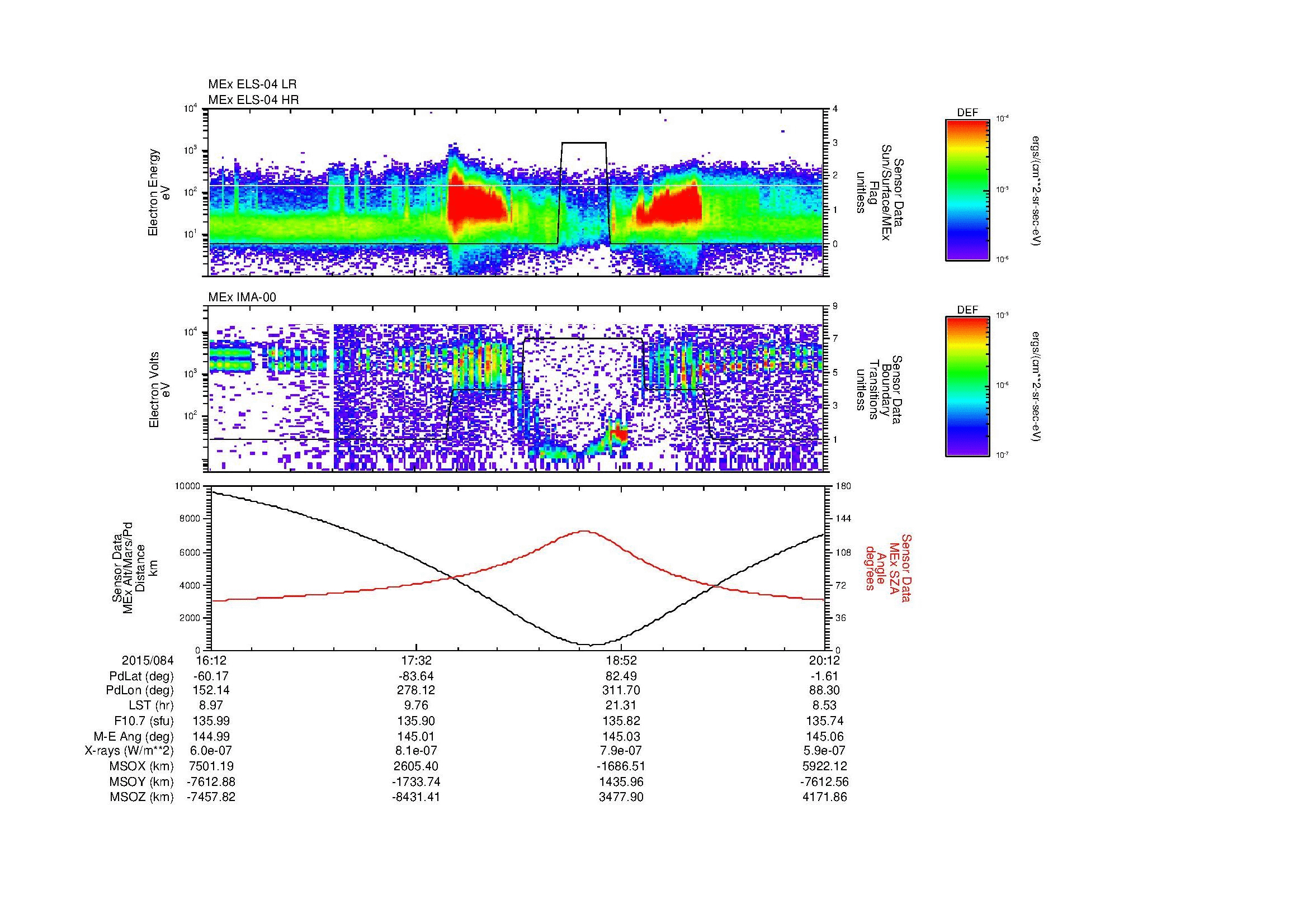Click MSOY value '1435.96'
This screenshot has height=924, width=1308.
click(621, 781)
